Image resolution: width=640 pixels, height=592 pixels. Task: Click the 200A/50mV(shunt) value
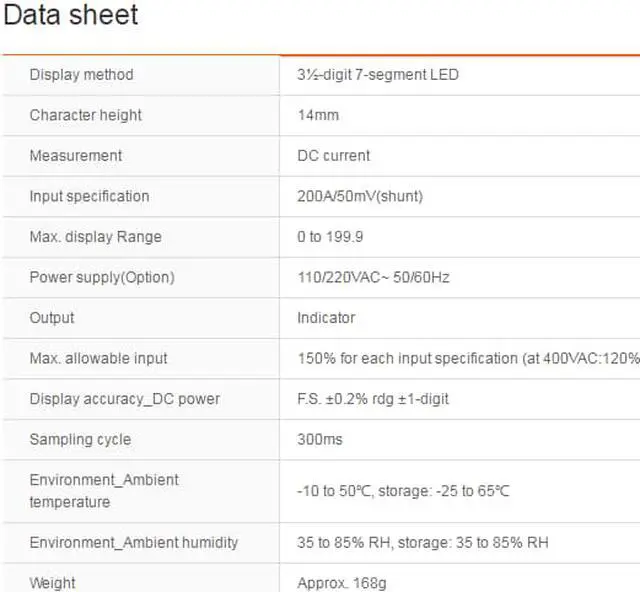[x=360, y=196]
